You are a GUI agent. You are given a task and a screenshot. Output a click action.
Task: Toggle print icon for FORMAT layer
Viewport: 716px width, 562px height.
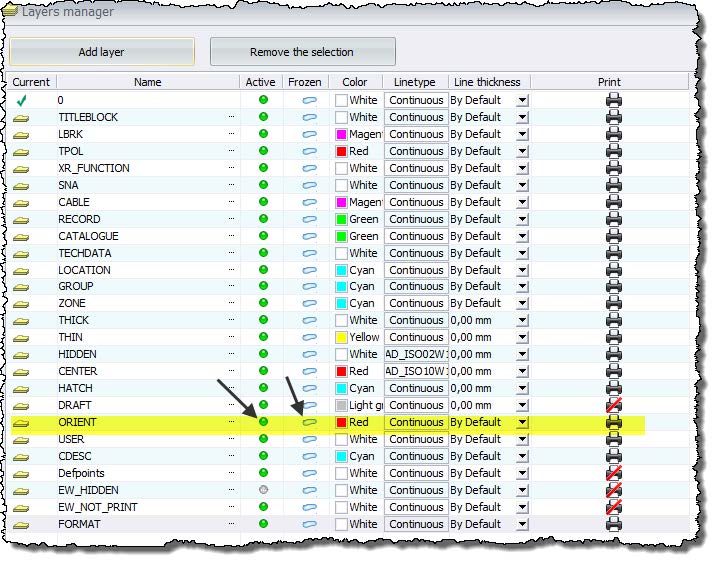coord(613,524)
